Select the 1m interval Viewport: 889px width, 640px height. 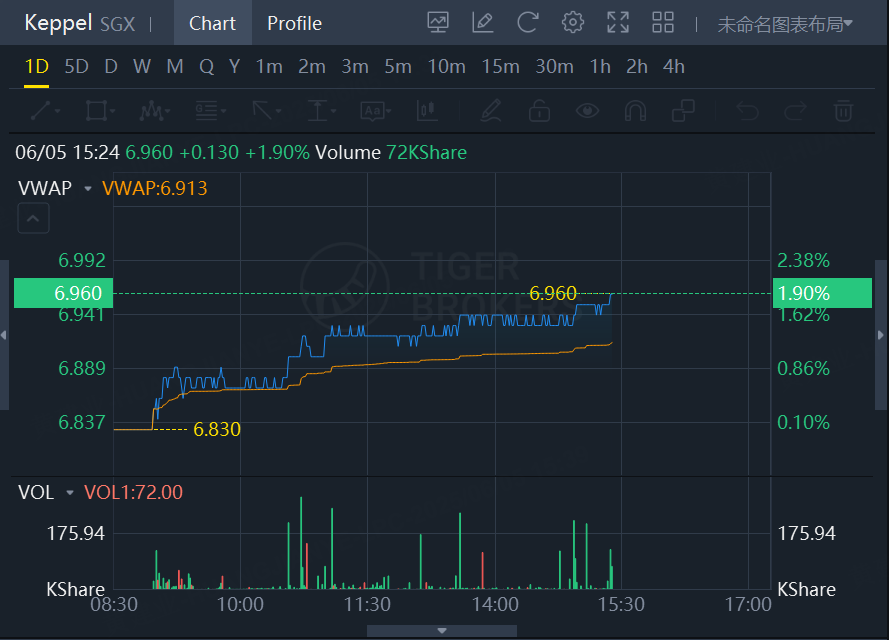269,67
